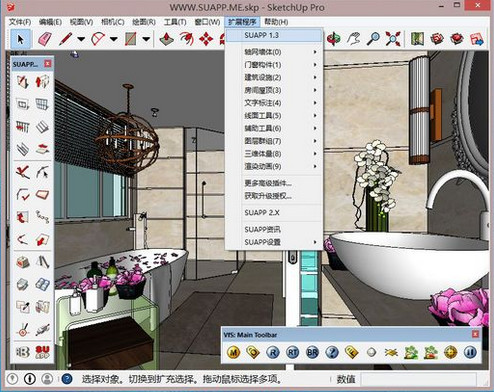Activate the Push/Pull tool icon

tap(166, 39)
